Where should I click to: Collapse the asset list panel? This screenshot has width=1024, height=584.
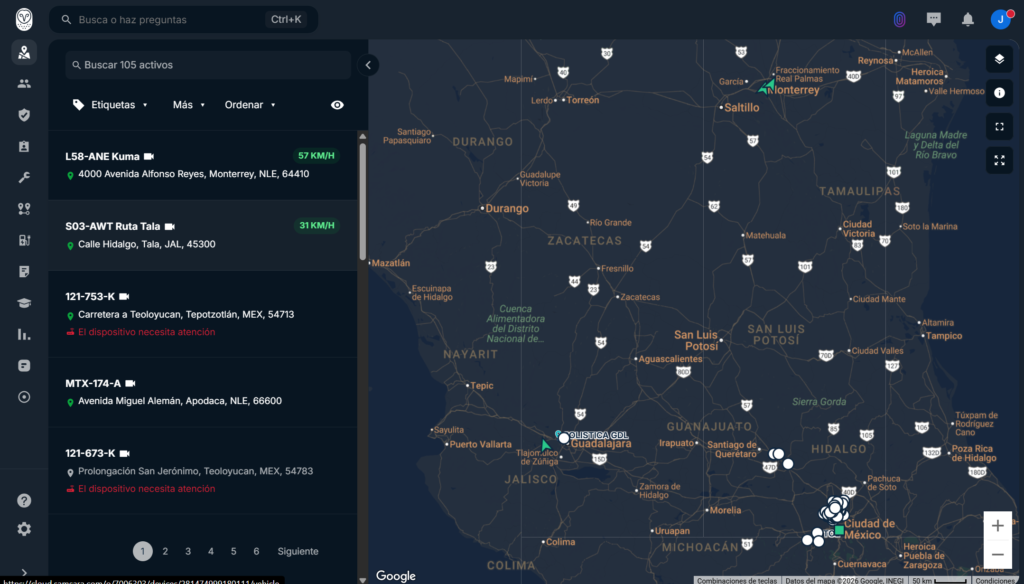(x=368, y=65)
